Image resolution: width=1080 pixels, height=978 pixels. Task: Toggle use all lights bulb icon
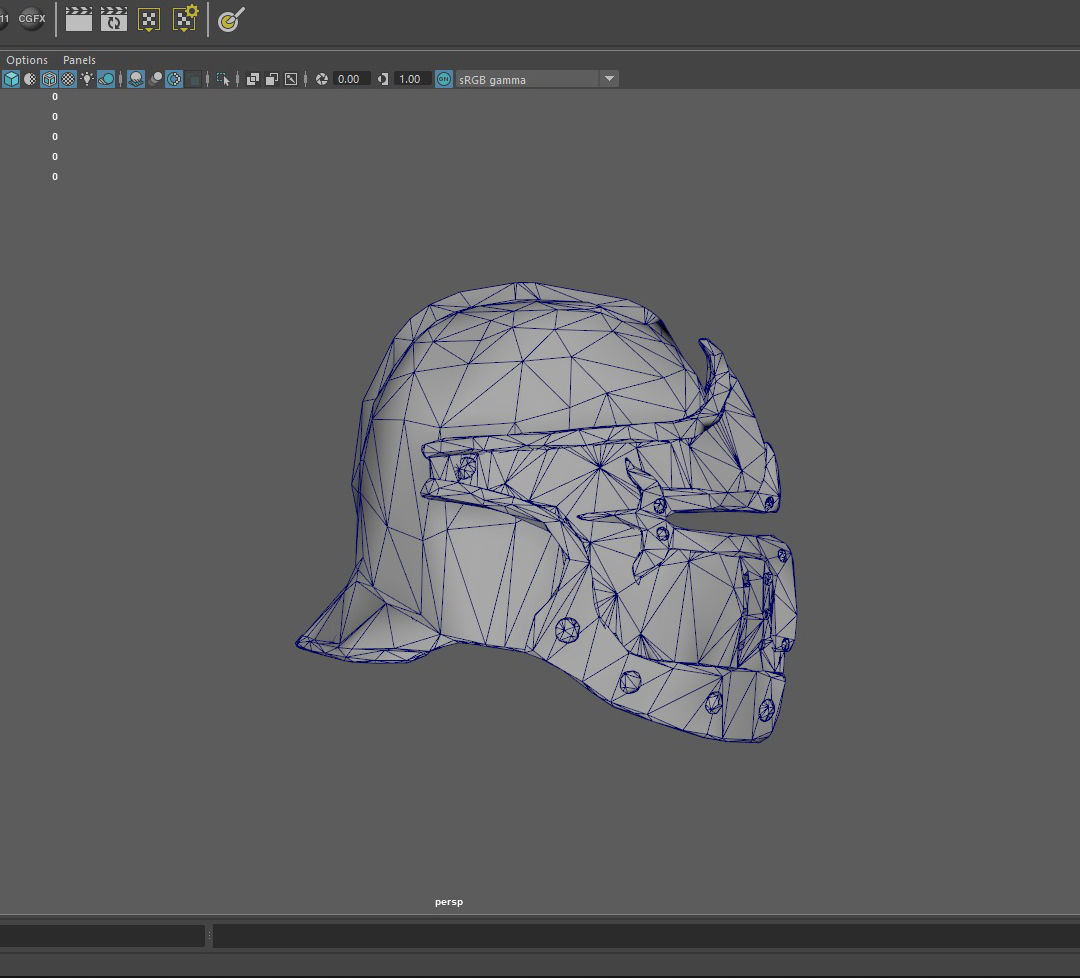pyautogui.click(x=87, y=79)
